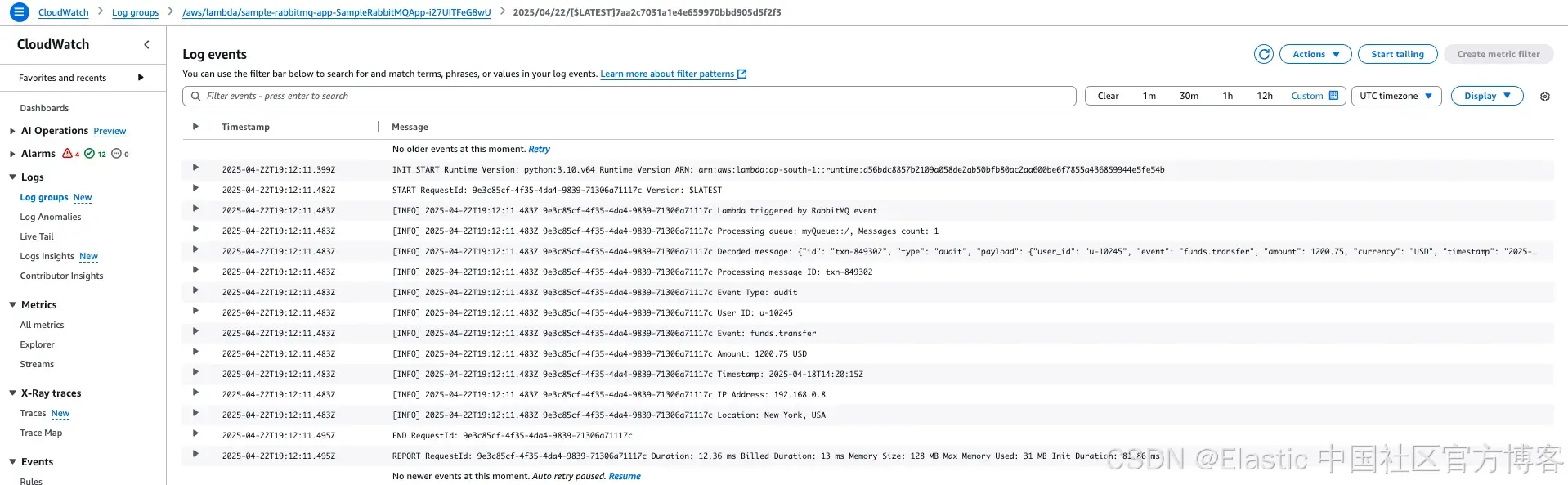Open the Actions dropdown
This screenshot has width=1568, height=485.
1315,54
